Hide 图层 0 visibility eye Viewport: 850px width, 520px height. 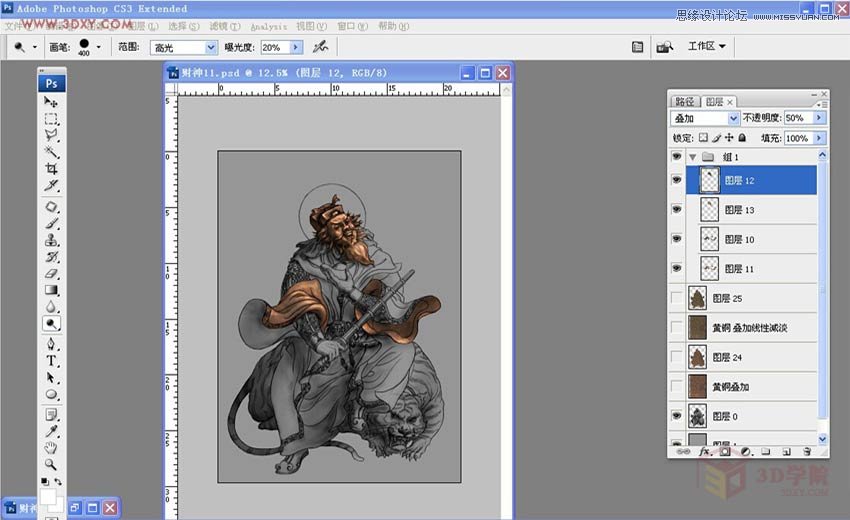tap(677, 416)
